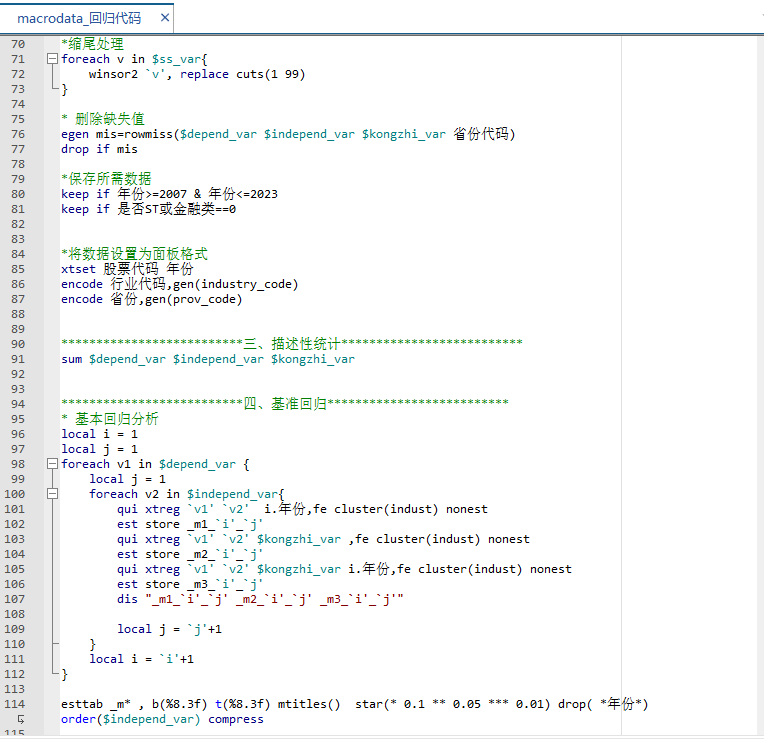The image size is (764, 739).
Task: Click order($independ_var) compress line
Action: tap(162, 719)
